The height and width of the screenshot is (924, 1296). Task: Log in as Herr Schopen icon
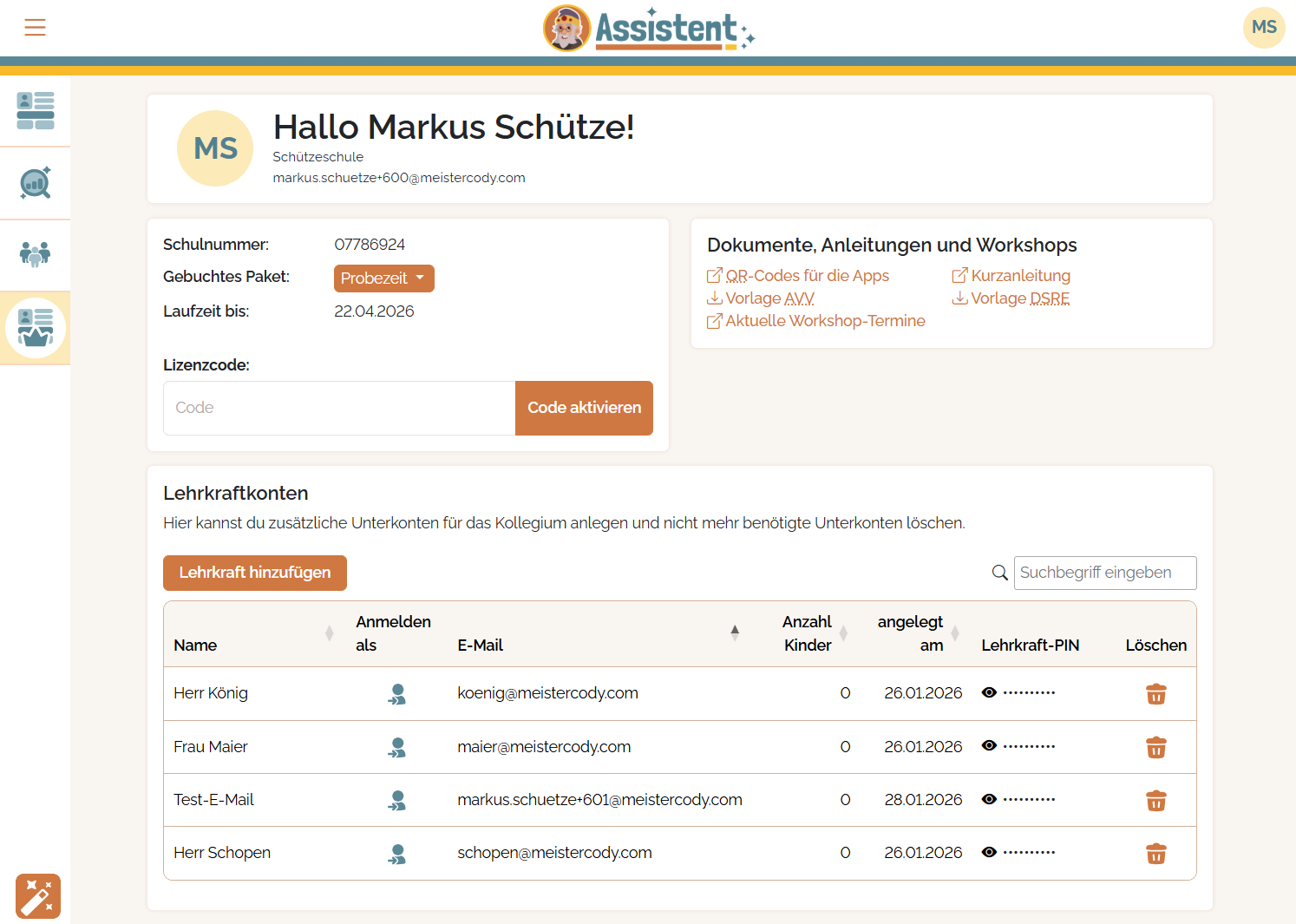(396, 854)
